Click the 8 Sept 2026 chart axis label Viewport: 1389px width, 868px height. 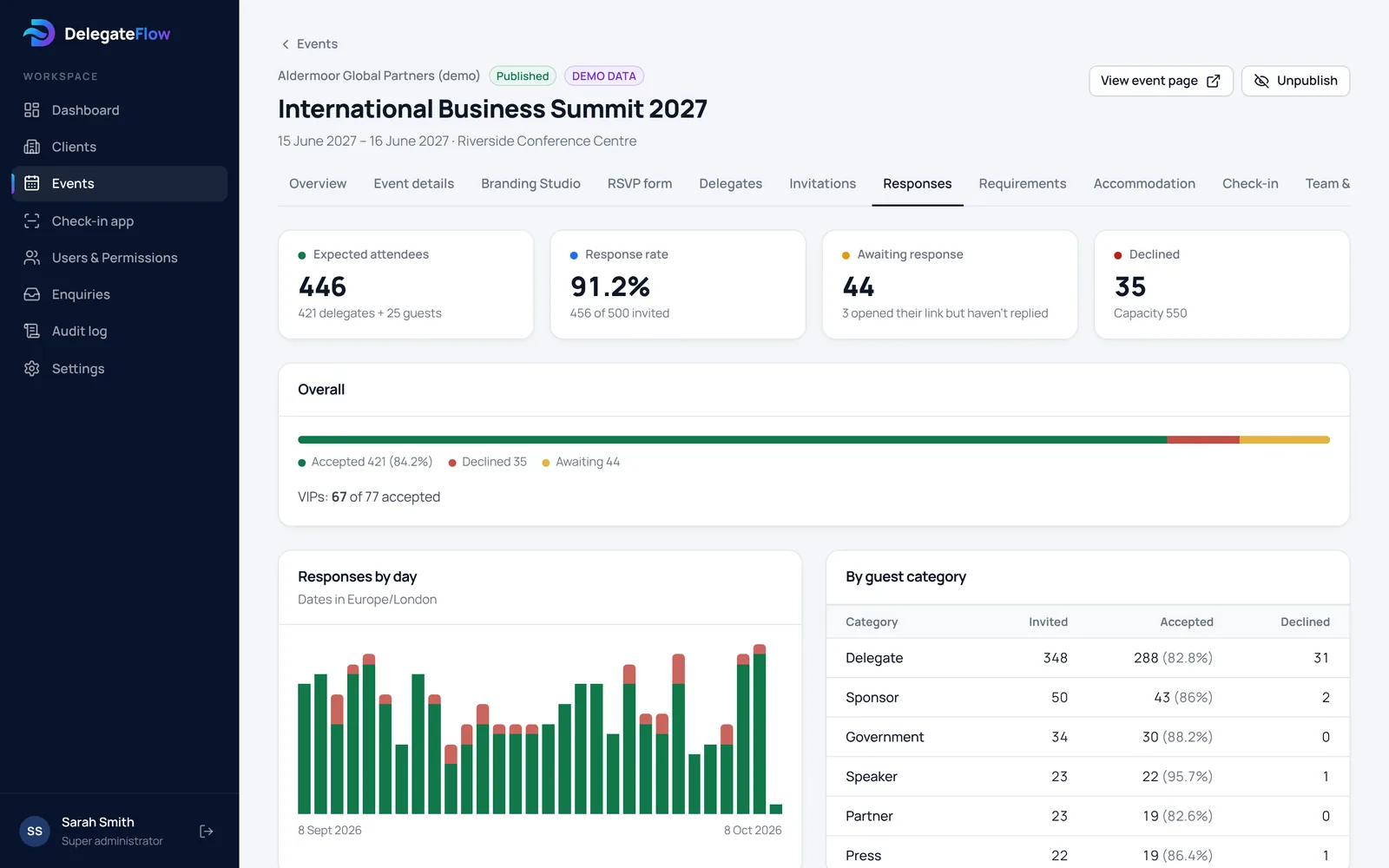click(330, 831)
